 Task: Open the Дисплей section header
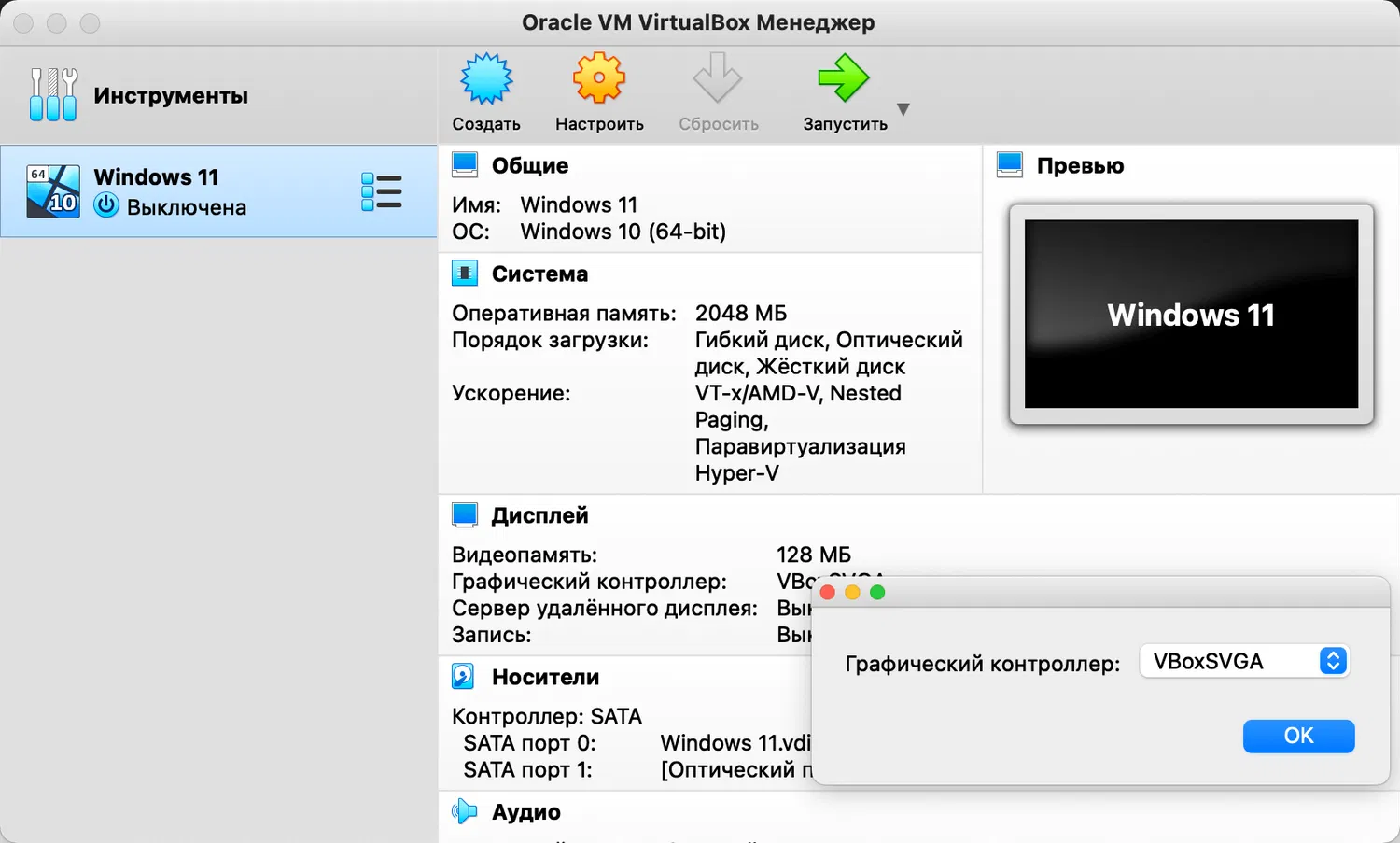[x=539, y=515]
